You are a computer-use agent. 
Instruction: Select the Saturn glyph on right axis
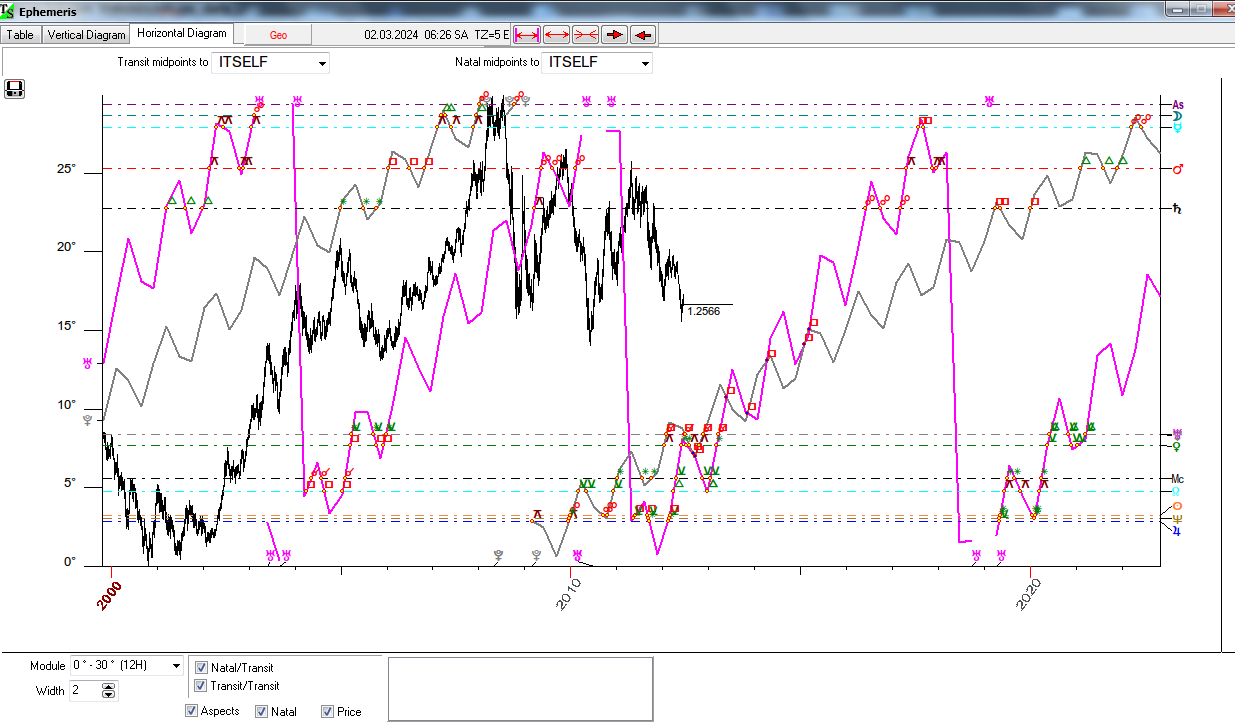(1178, 209)
